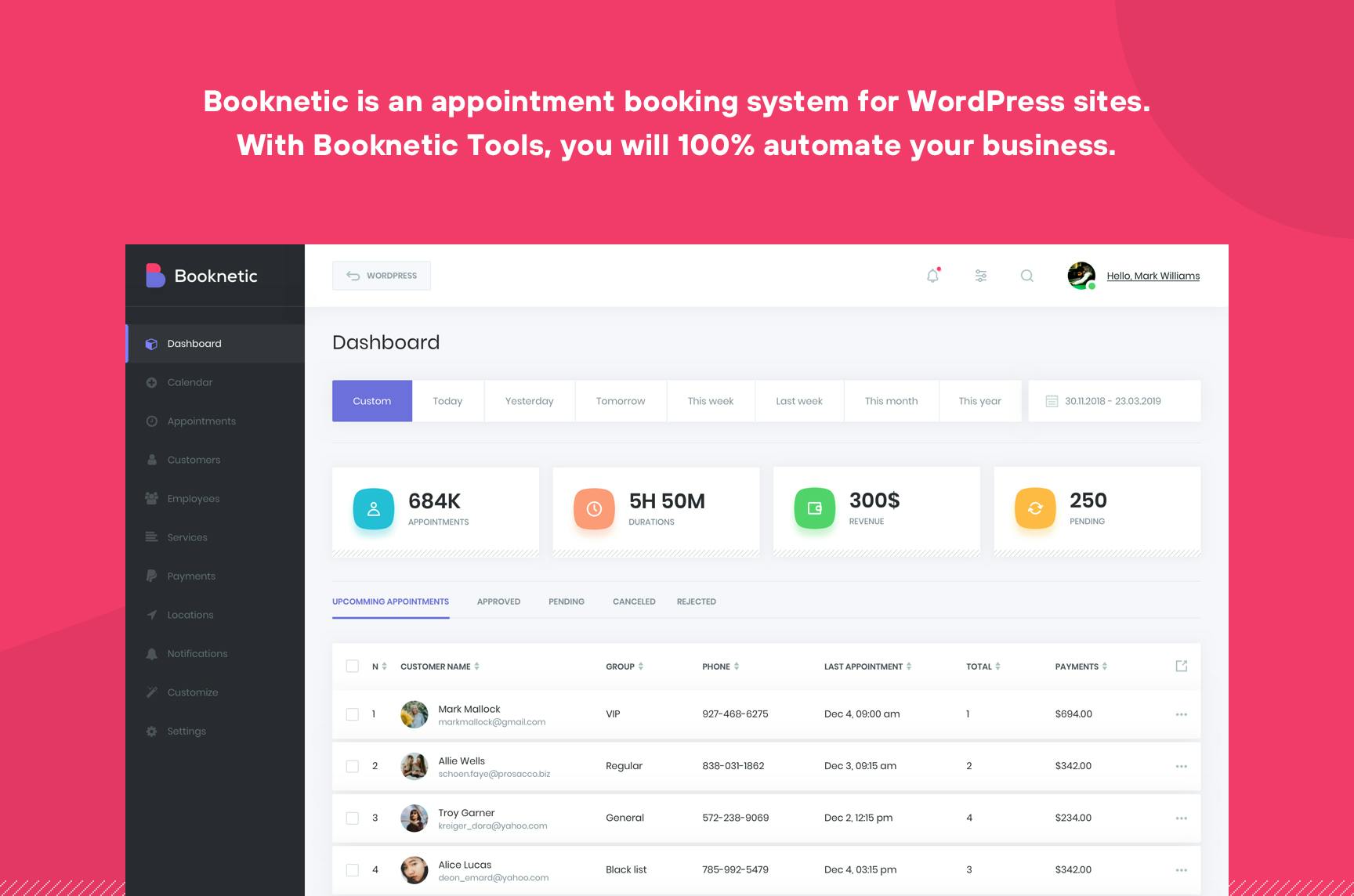Switch to Upcomming Appointments tab
1354x896 pixels.
pyautogui.click(x=390, y=602)
